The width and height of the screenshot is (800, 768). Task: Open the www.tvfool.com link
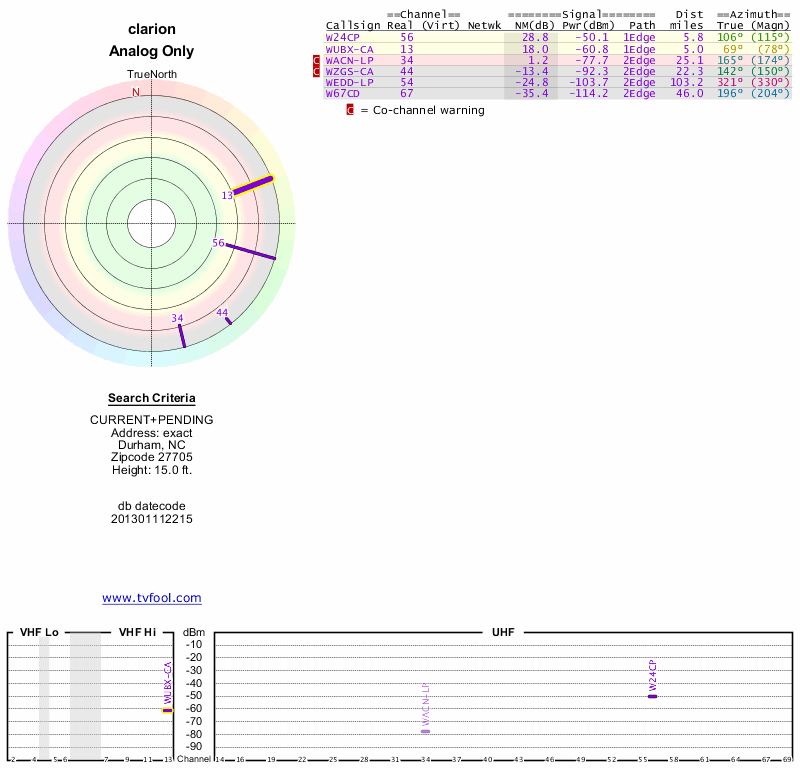coord(152,598)
